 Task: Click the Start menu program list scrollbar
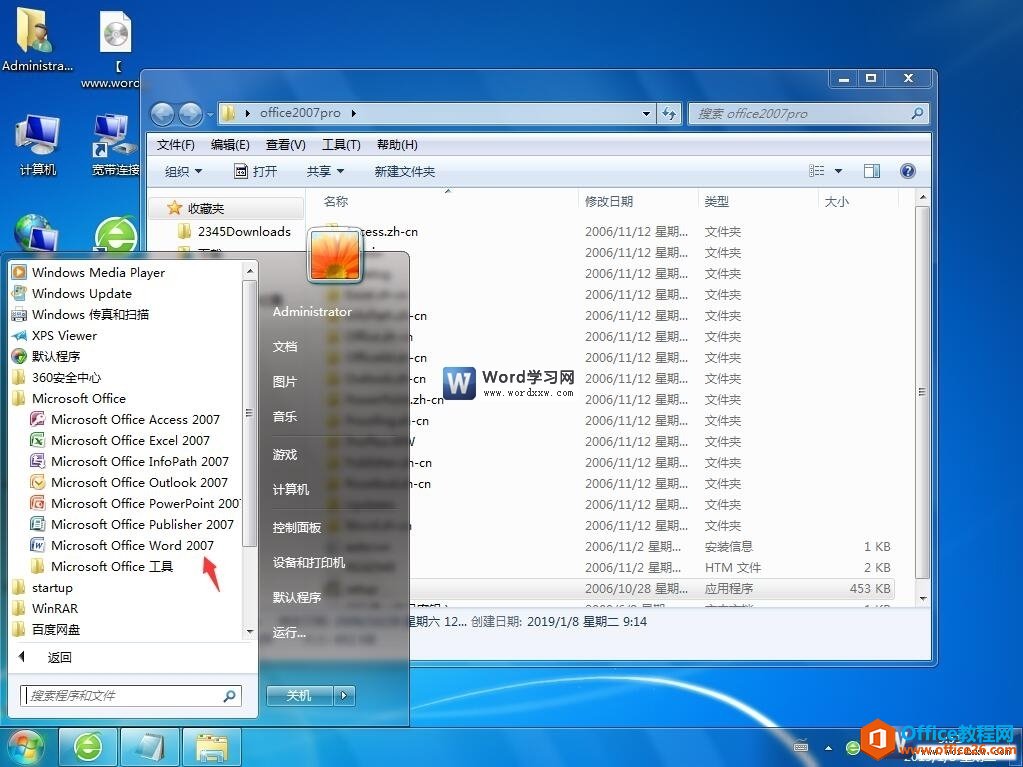click(x=250, y=412)
